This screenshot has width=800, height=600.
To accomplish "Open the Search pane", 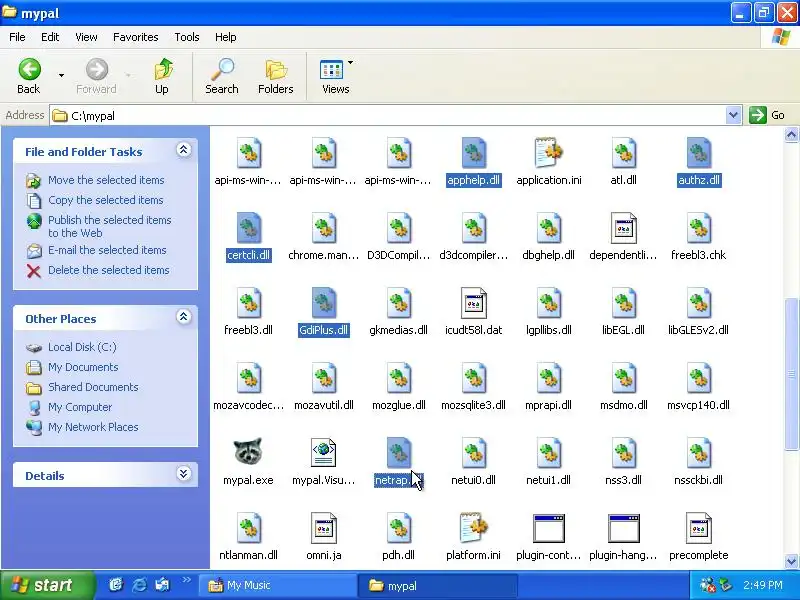I will point(222,76).
